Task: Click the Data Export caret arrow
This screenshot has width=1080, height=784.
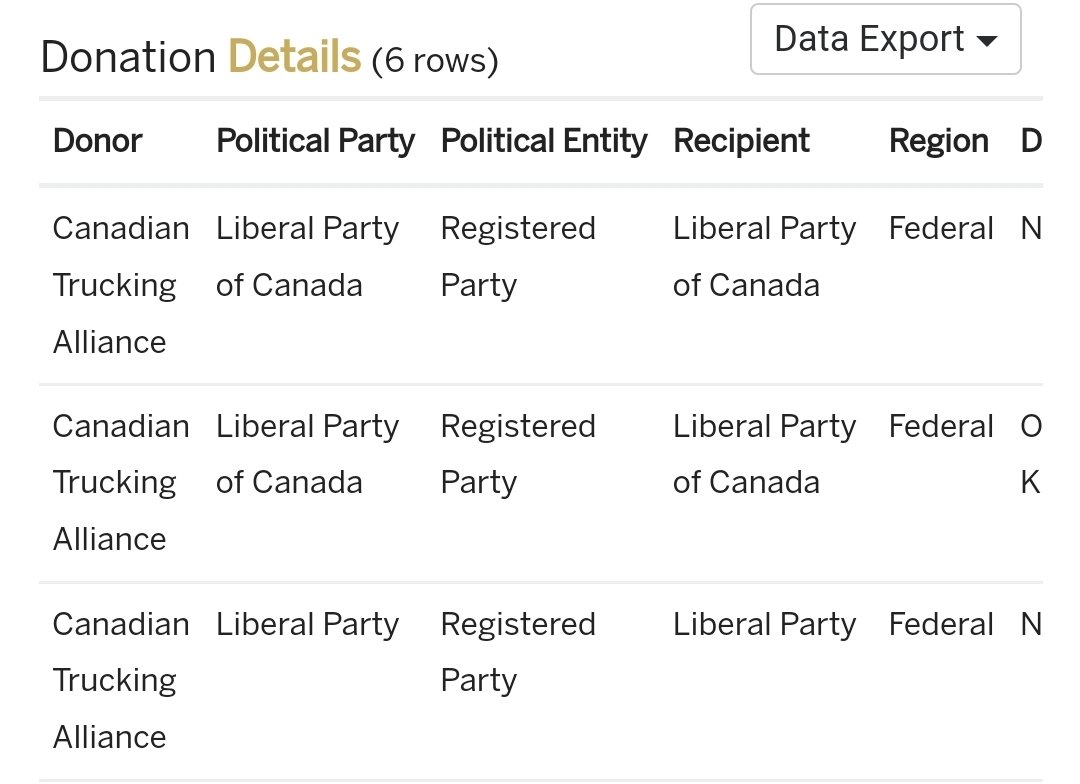Action: click(986, 41)
